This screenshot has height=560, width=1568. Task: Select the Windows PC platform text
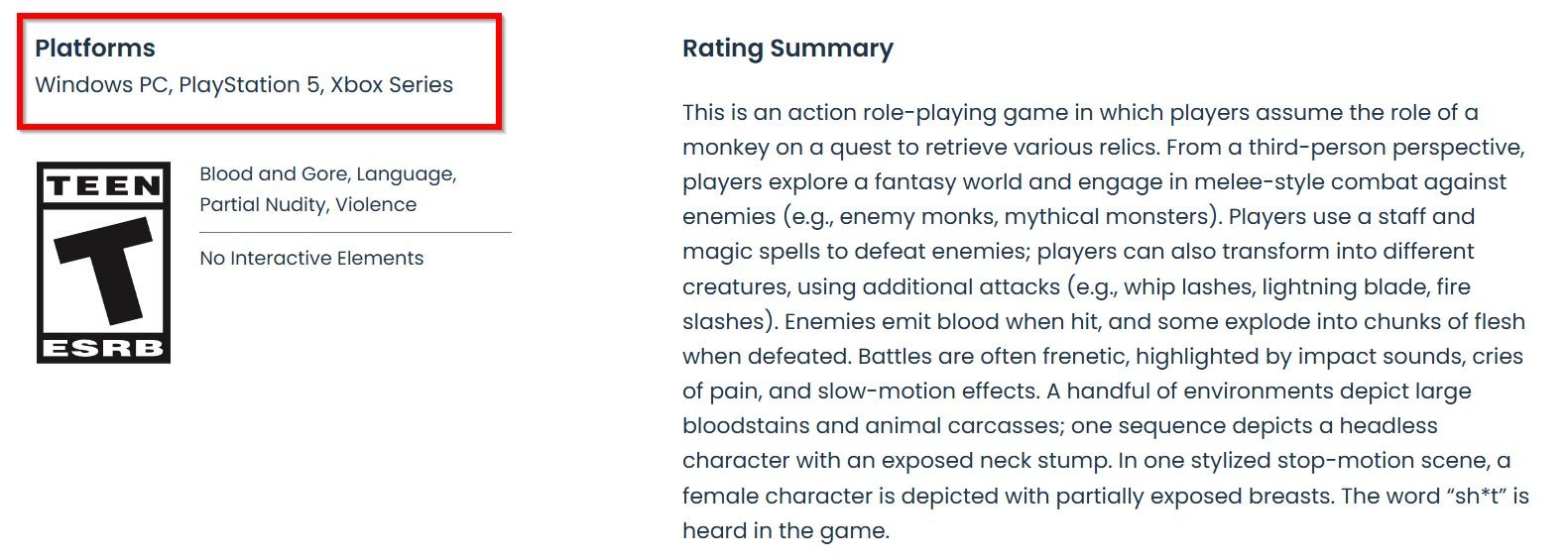(x=101, y=85)
